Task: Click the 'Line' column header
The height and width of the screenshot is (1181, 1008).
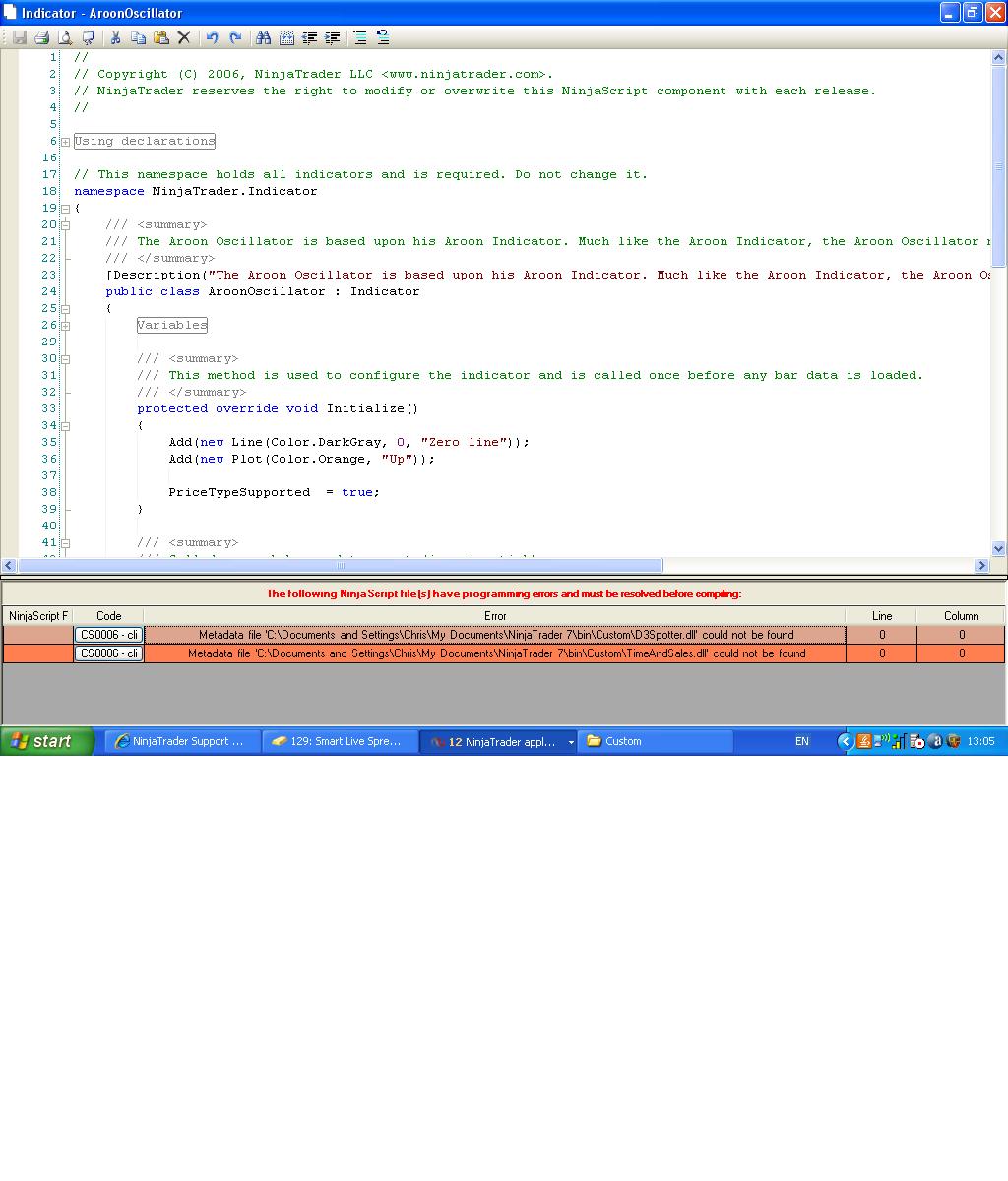Action: [881, 616]
